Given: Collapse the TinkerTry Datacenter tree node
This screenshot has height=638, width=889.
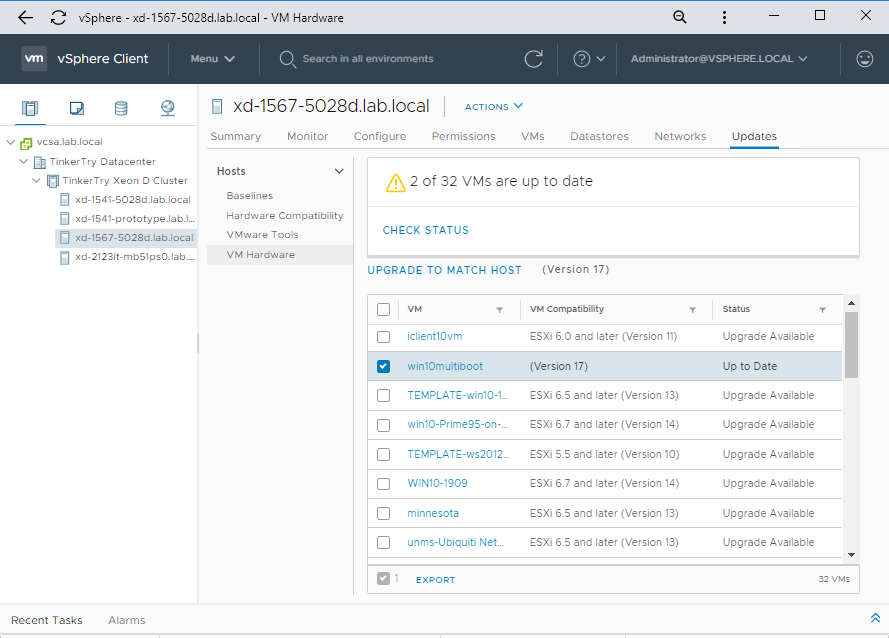Looking at the screenshot, I should point(24,162).
